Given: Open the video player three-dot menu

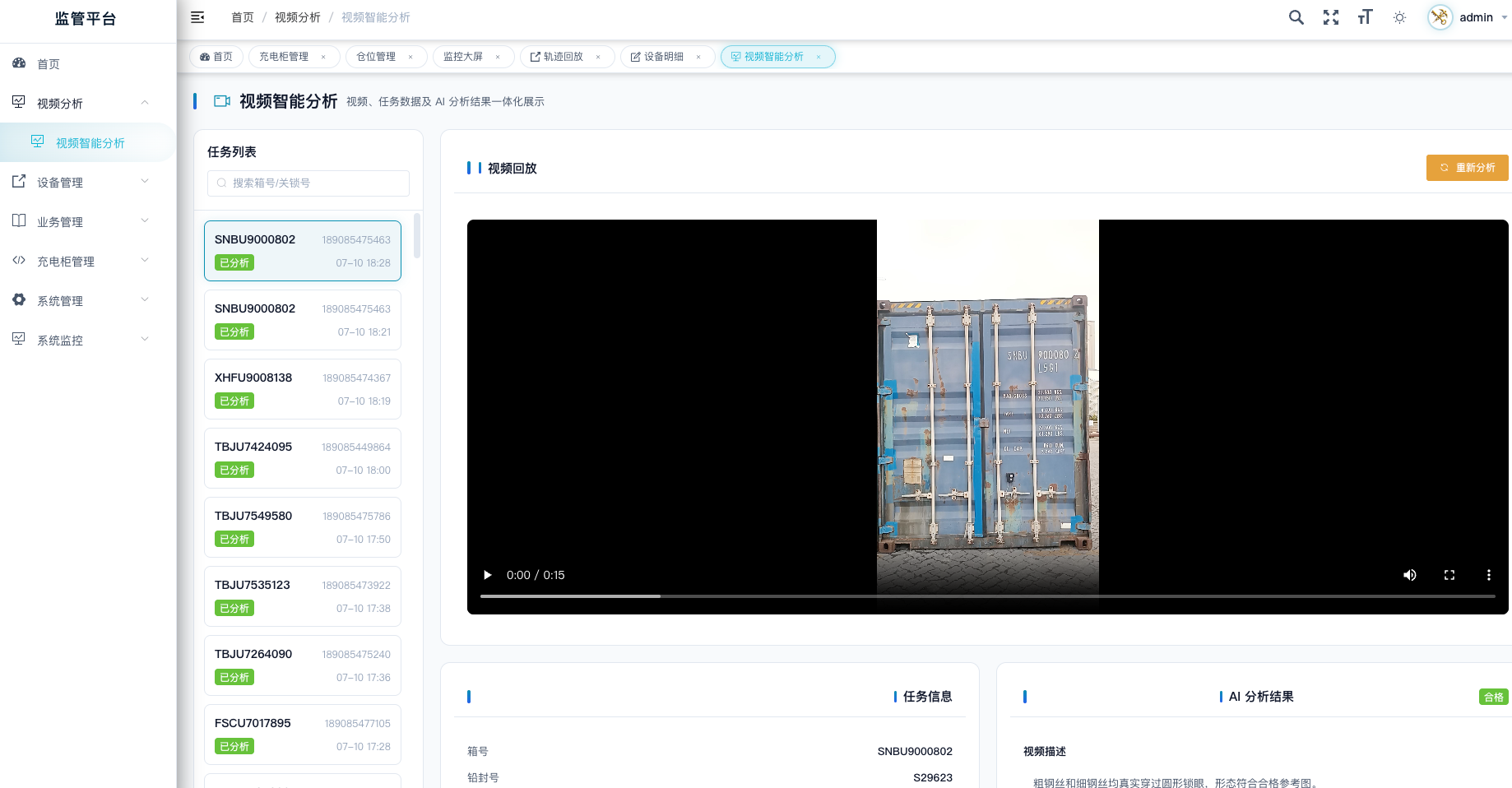Looking at the screenshot, I should click(x=1489, y=575).
